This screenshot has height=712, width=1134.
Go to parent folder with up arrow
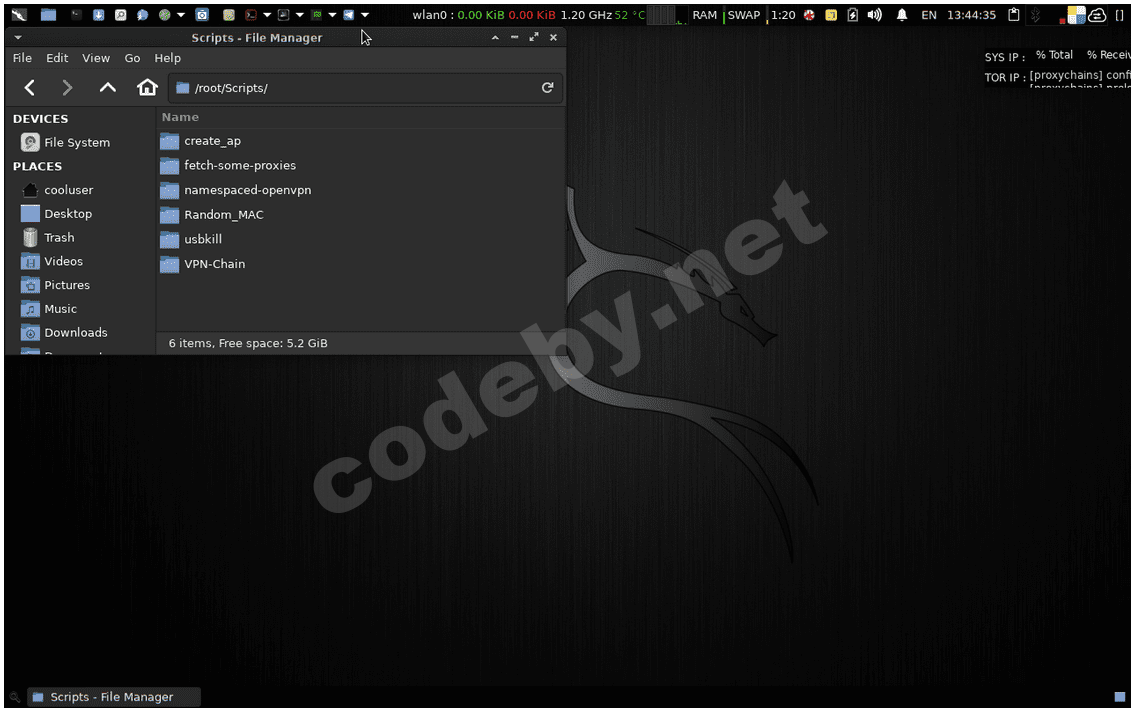(x=108, y=88)
